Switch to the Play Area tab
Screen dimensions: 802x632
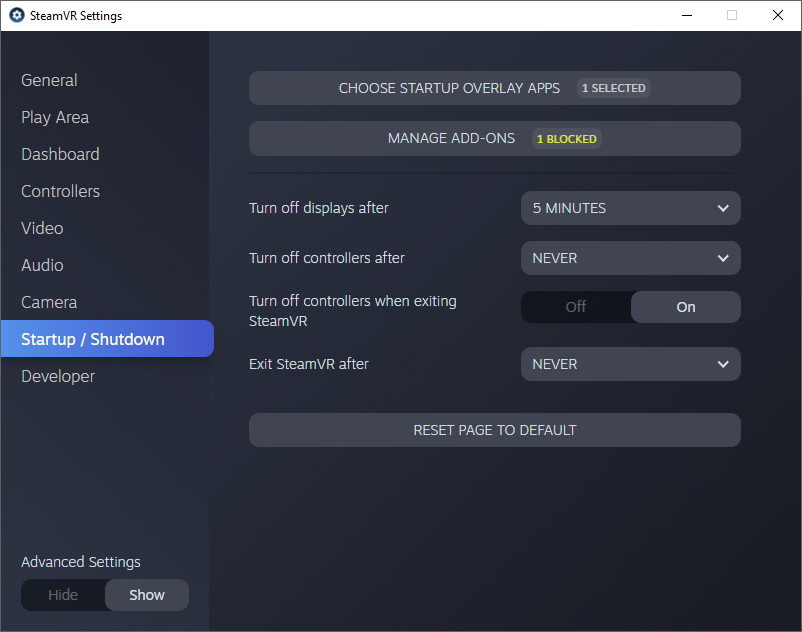click(x=55, y=117)
